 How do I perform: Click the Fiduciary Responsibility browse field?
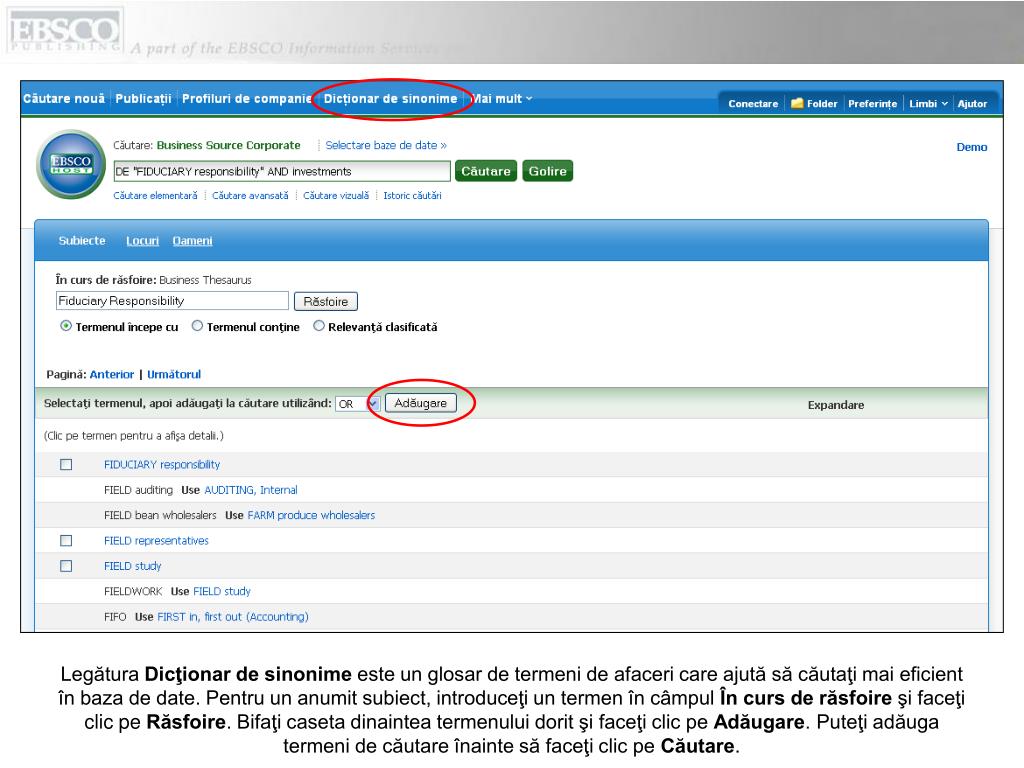tap(172, 300)
